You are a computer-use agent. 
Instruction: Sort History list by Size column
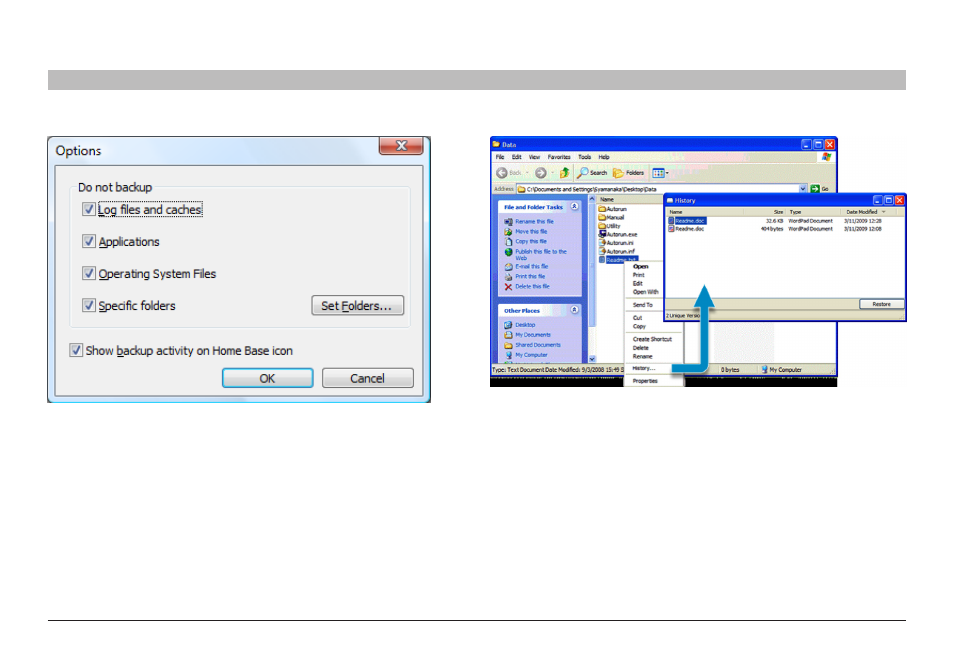[764, 212]
